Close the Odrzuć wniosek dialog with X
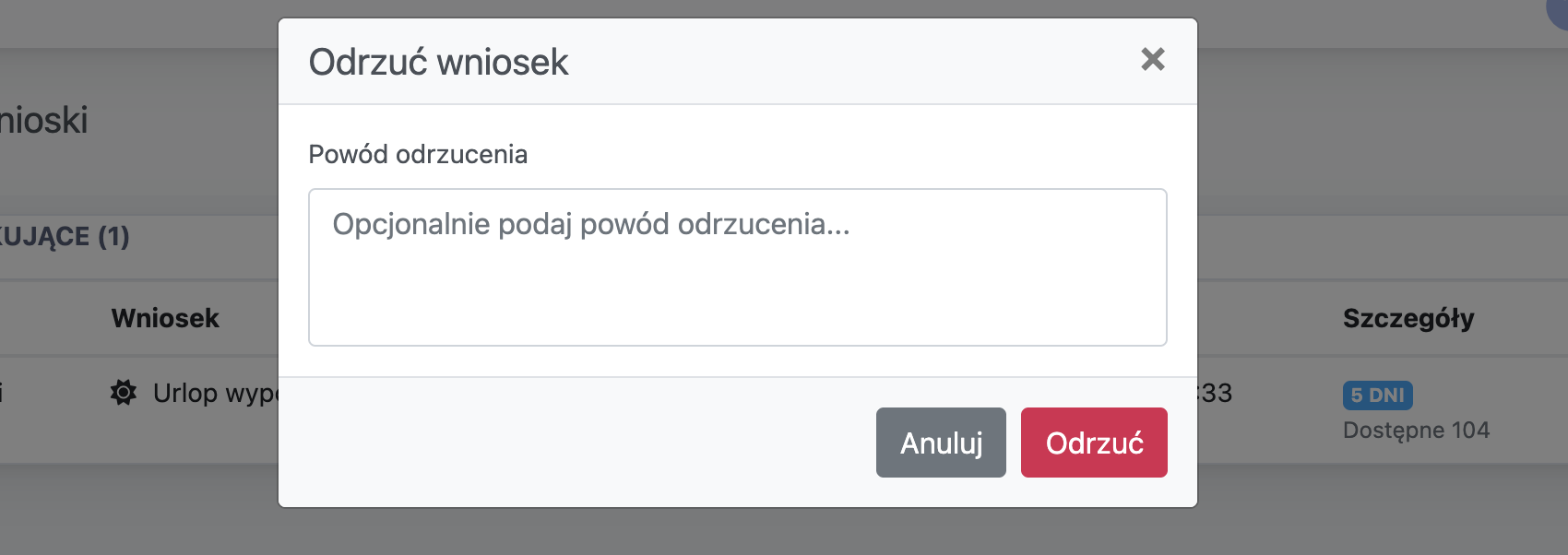This screenshot has height=555, width=1568. [x=1152, y=60]
